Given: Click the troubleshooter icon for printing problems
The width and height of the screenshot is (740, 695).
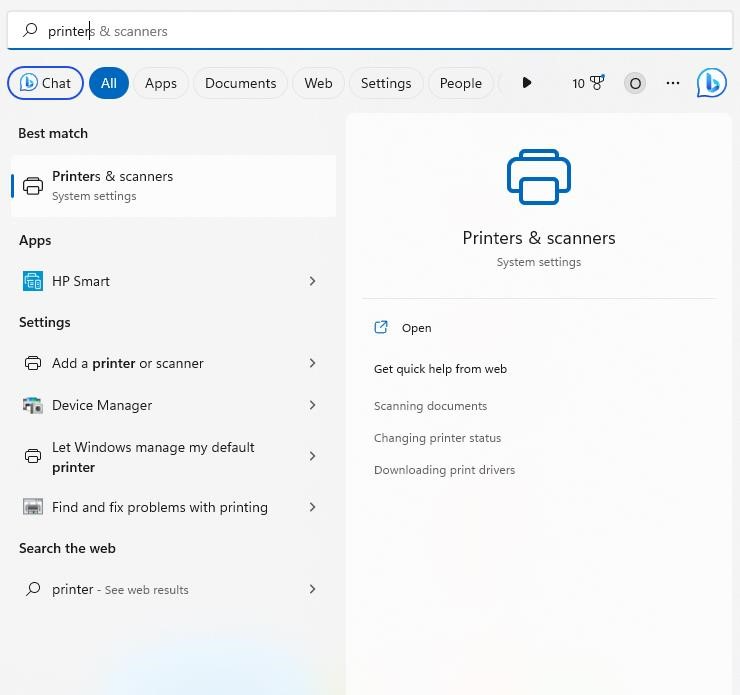Looking at the screenshot, I should (x=33, y=507).
